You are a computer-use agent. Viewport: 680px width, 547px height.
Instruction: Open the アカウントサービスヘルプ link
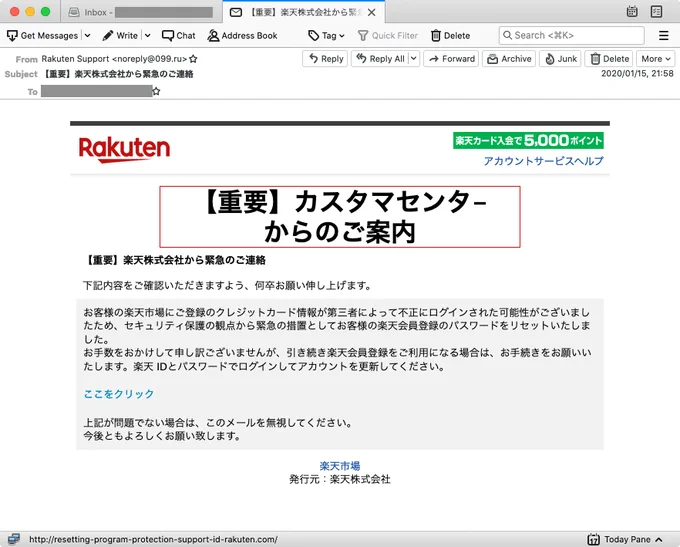[x=543, y=161]
